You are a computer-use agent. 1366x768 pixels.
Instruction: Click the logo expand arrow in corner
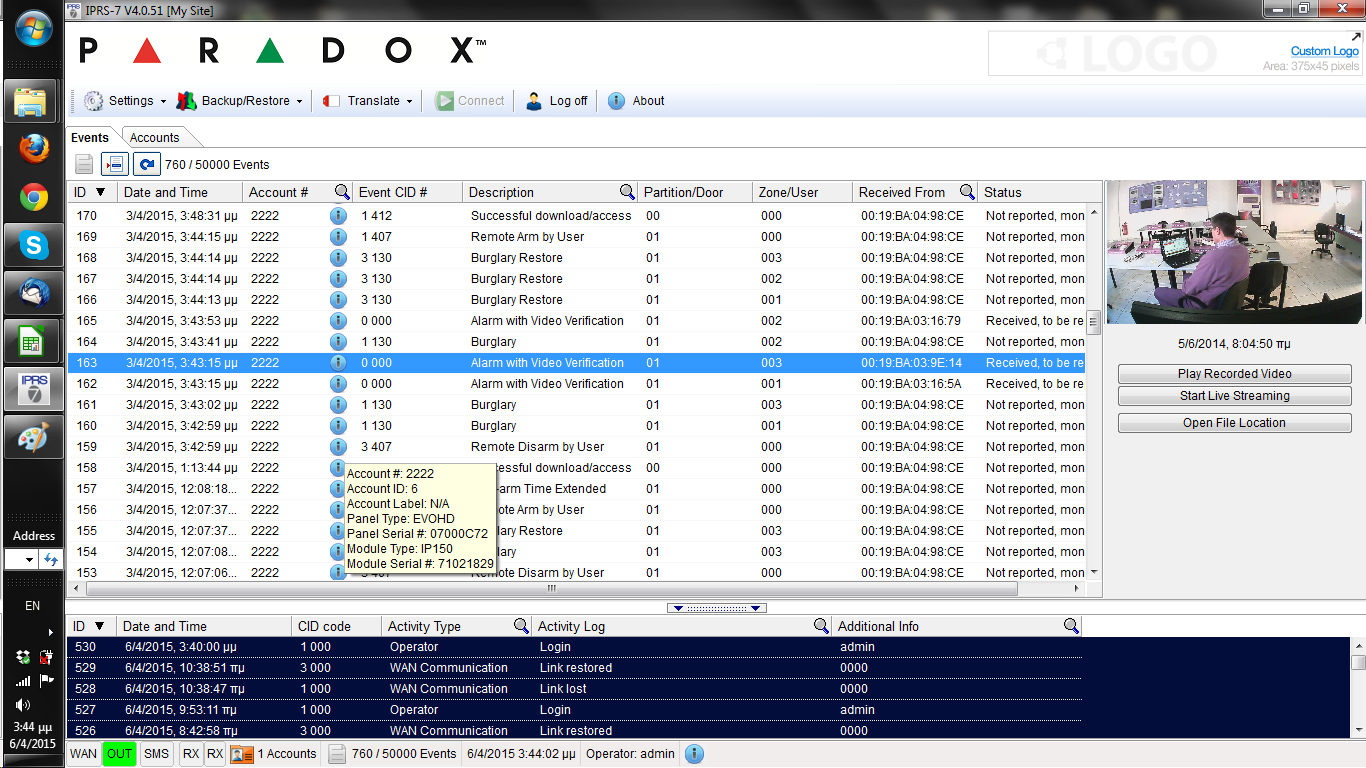point(1355,36)
